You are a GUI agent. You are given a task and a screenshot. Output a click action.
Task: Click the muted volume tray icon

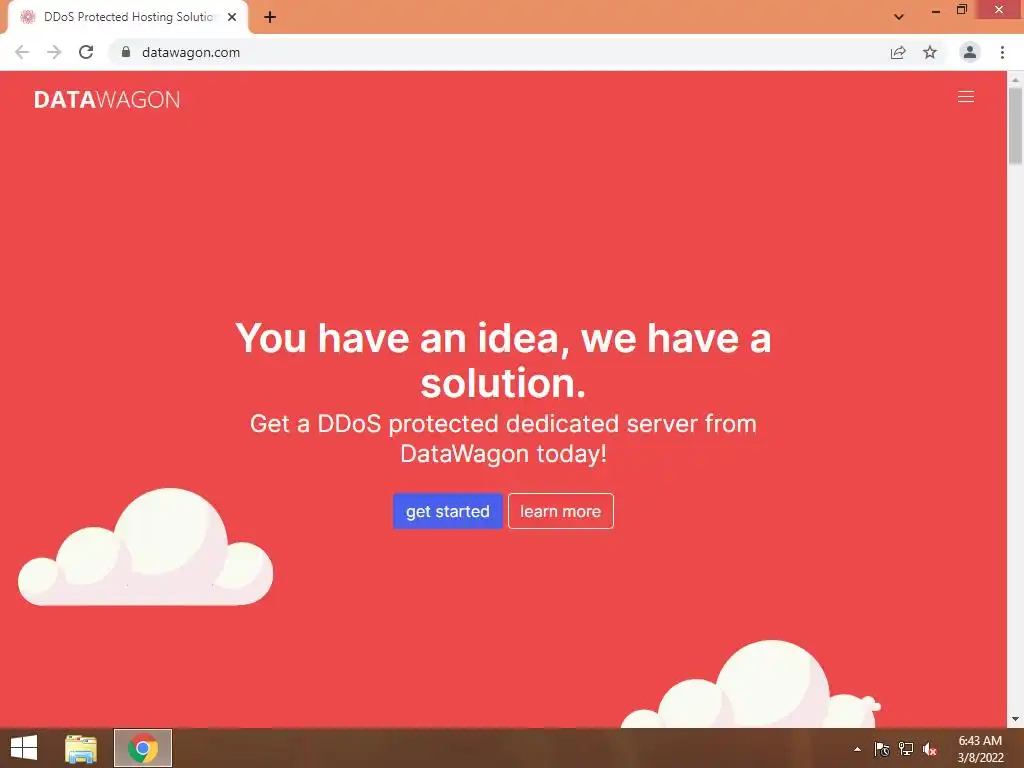tap(930, 749)
